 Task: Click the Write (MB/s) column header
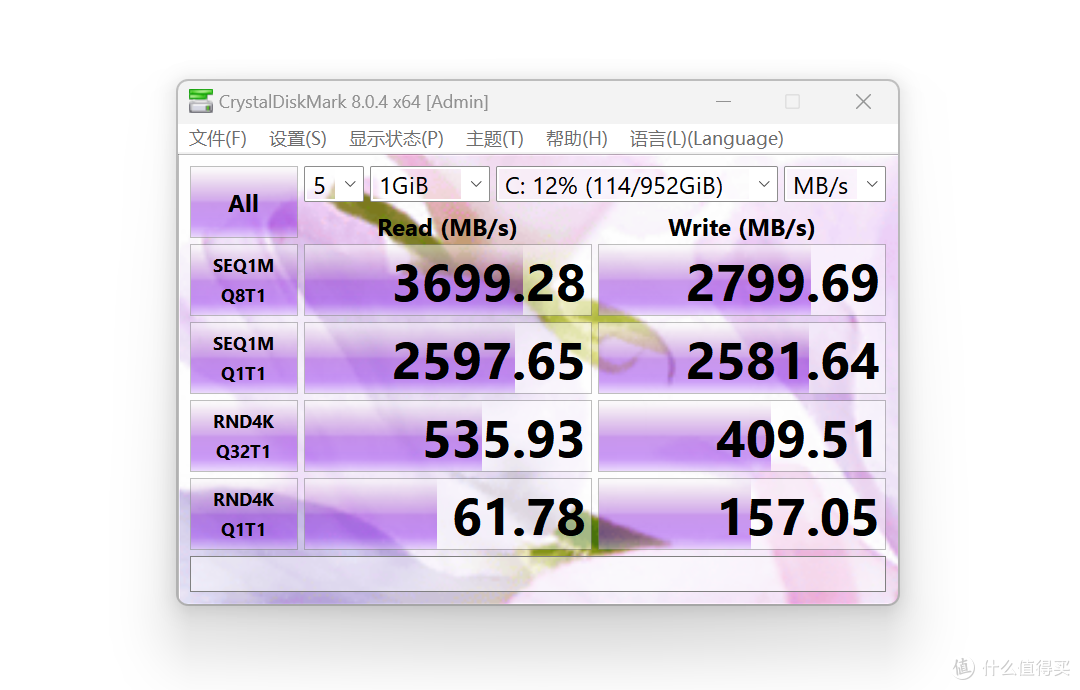coord(742,228)
